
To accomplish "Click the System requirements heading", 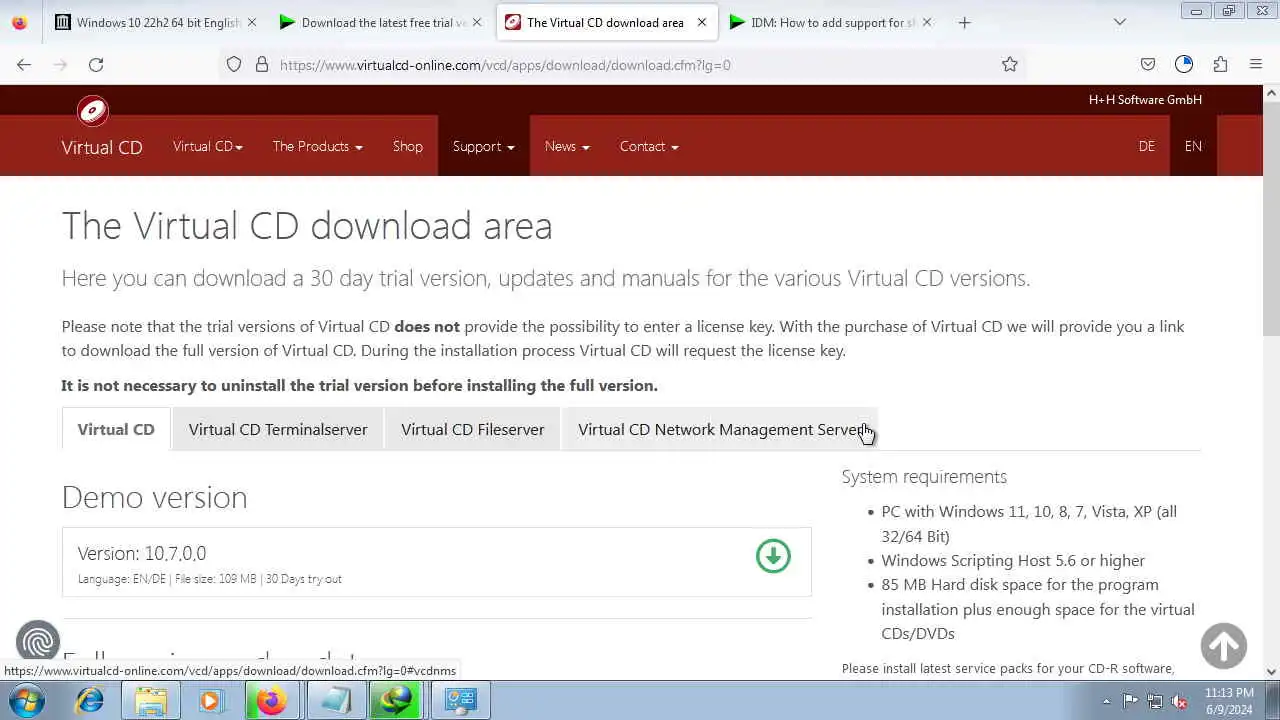I will tap(924, 476).
